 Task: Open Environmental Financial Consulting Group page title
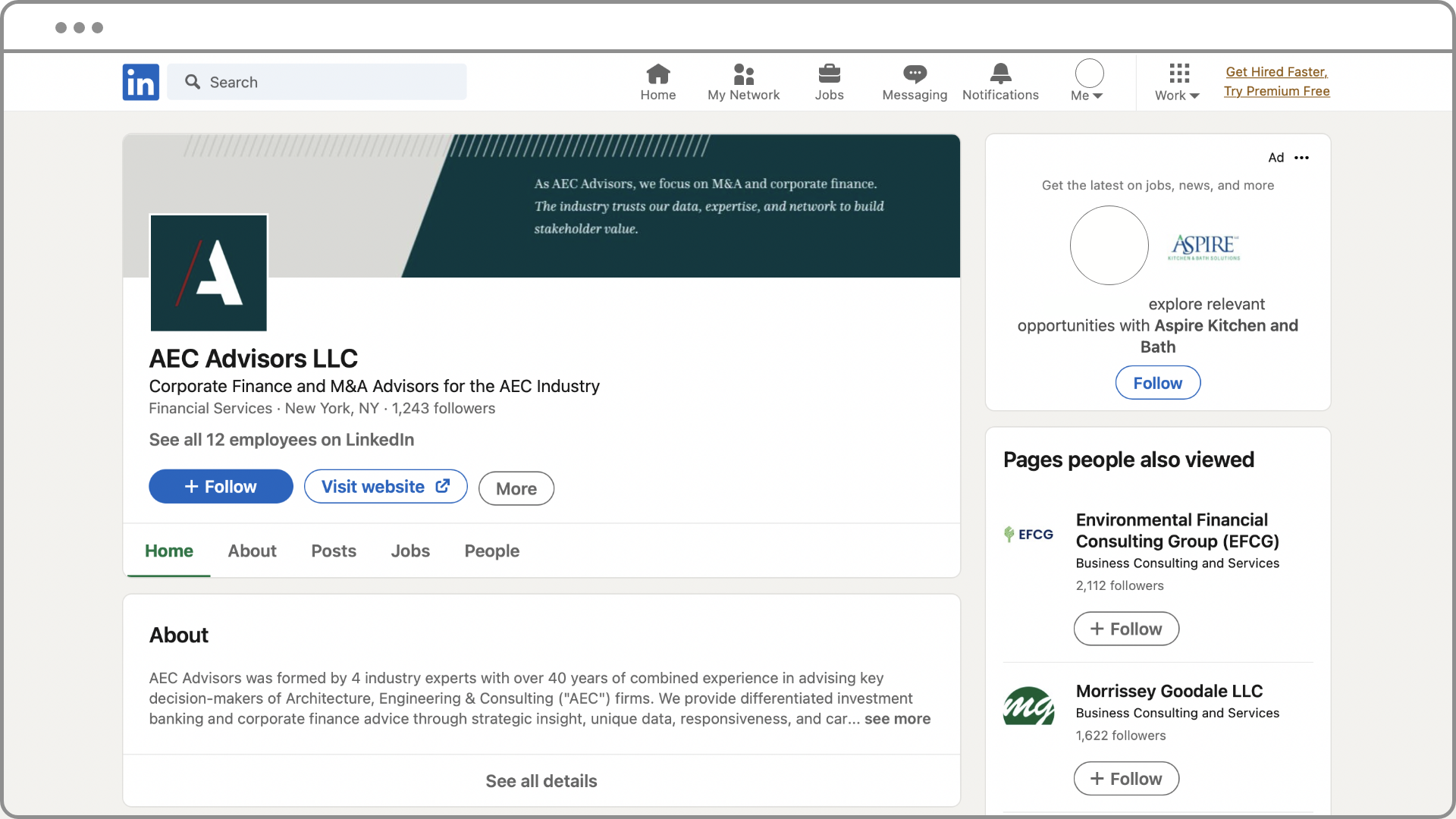coord(1177,531)
